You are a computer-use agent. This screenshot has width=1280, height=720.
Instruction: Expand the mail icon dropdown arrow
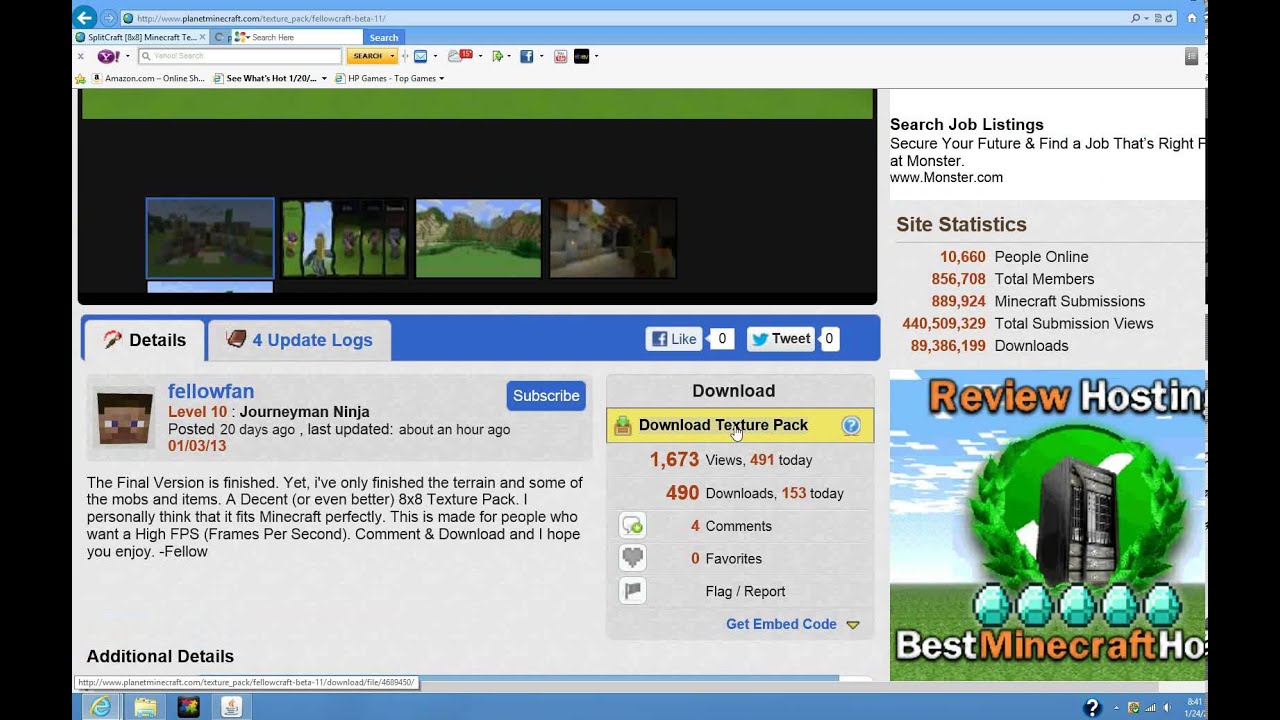[x=435, y=56]
